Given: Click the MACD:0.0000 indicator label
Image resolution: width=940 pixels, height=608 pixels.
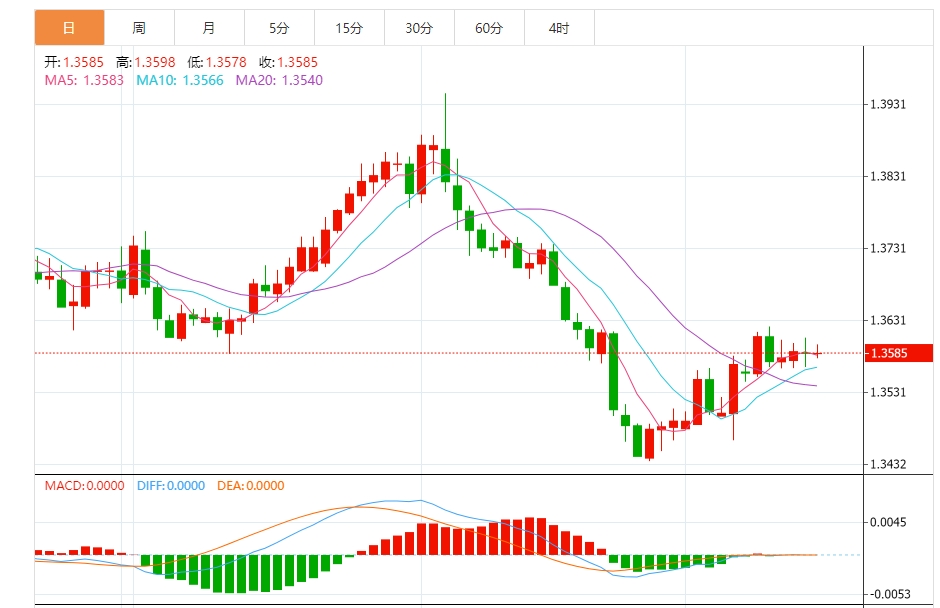Looking at the screenshot, I should (x=85, y=486).
